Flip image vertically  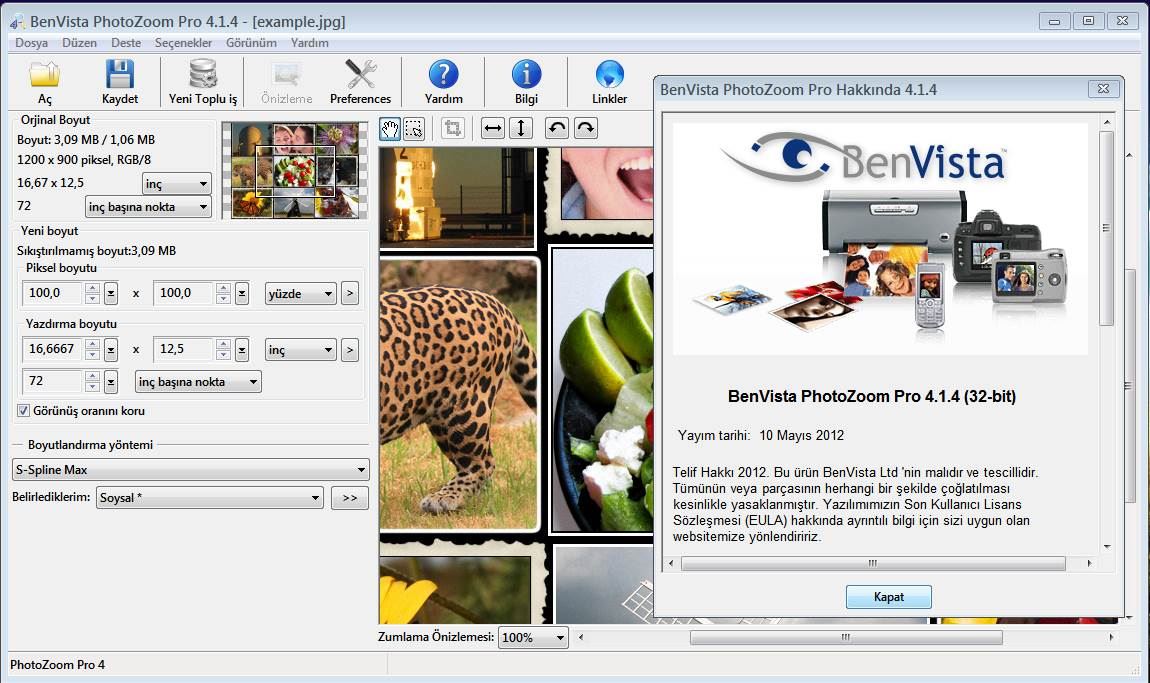521,128
